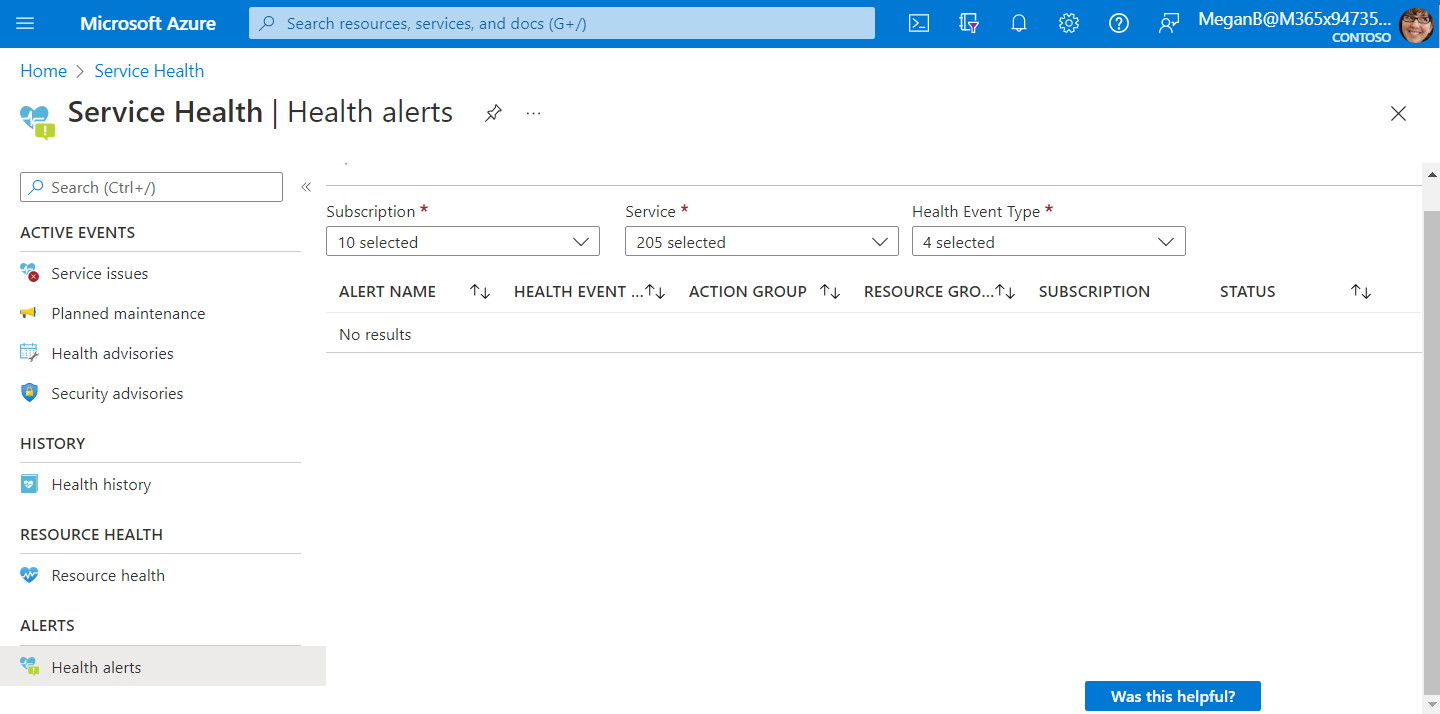Click the Service Health breadcrumb link

click(149, 71)
